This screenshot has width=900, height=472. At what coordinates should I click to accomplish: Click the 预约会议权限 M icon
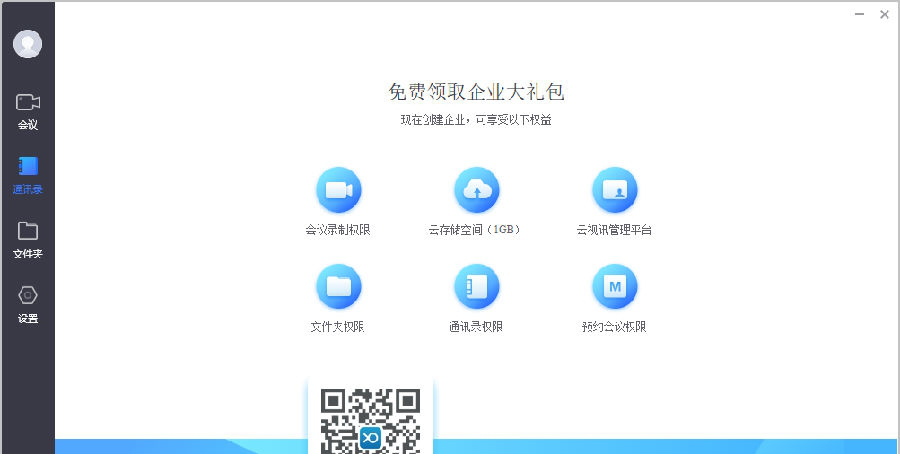pyautogui.click(x=615, y=287)
